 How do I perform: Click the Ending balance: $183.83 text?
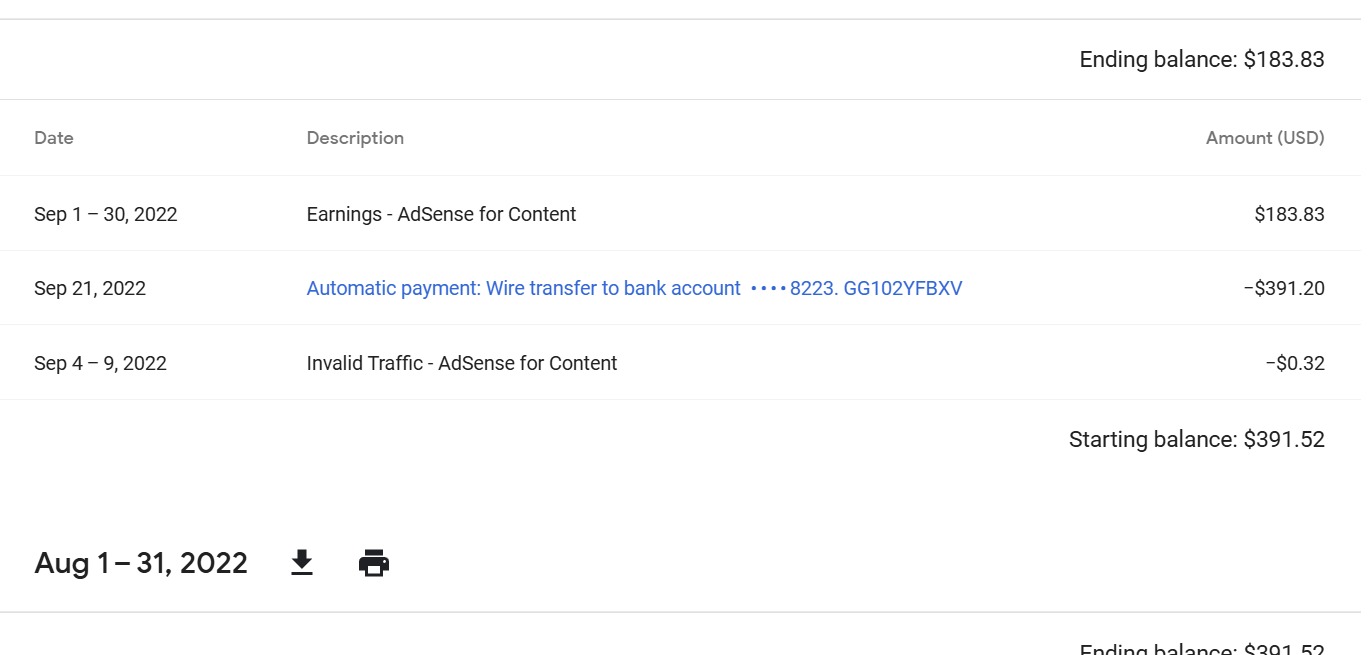[1202, 59]
